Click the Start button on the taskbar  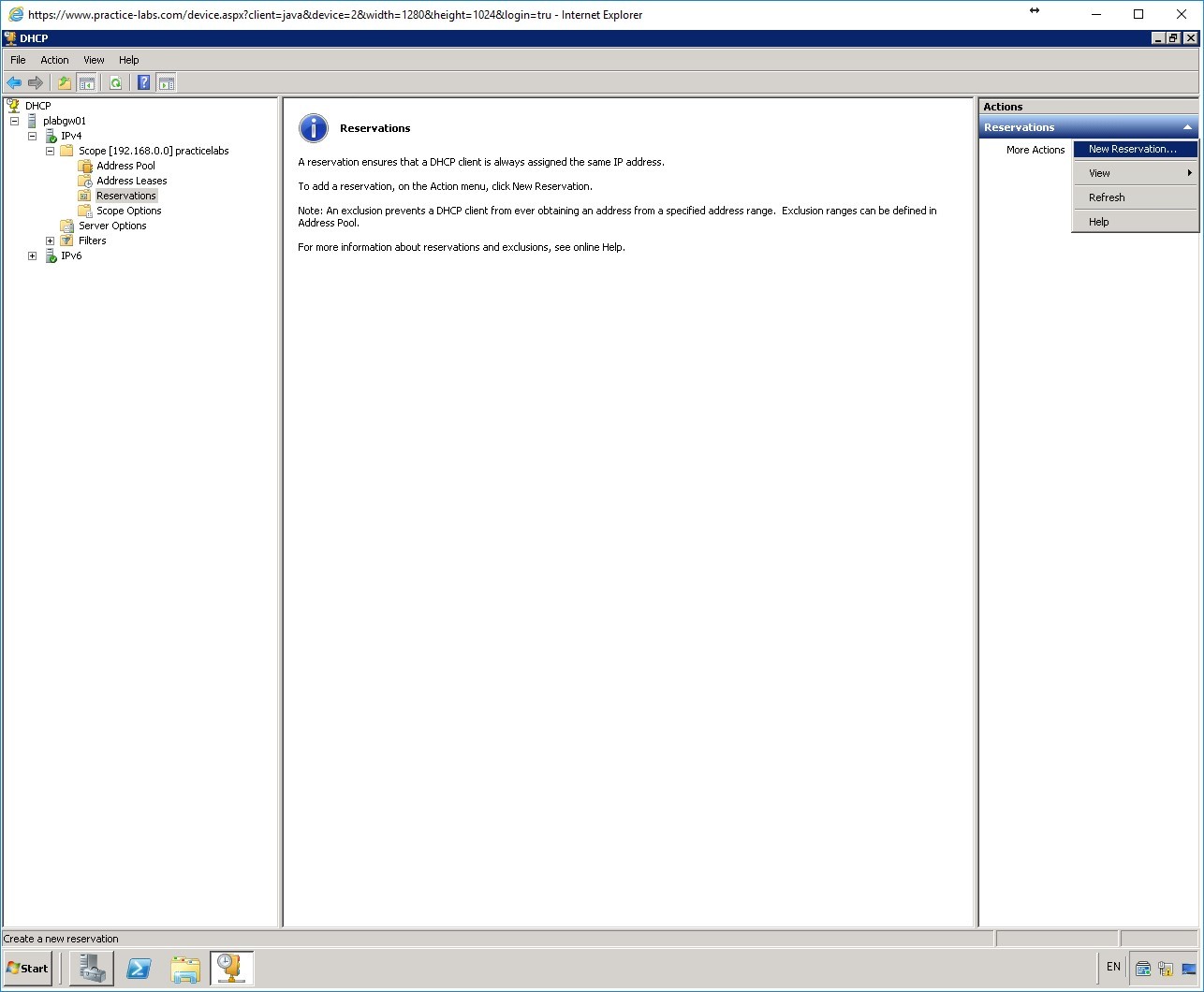27,968
